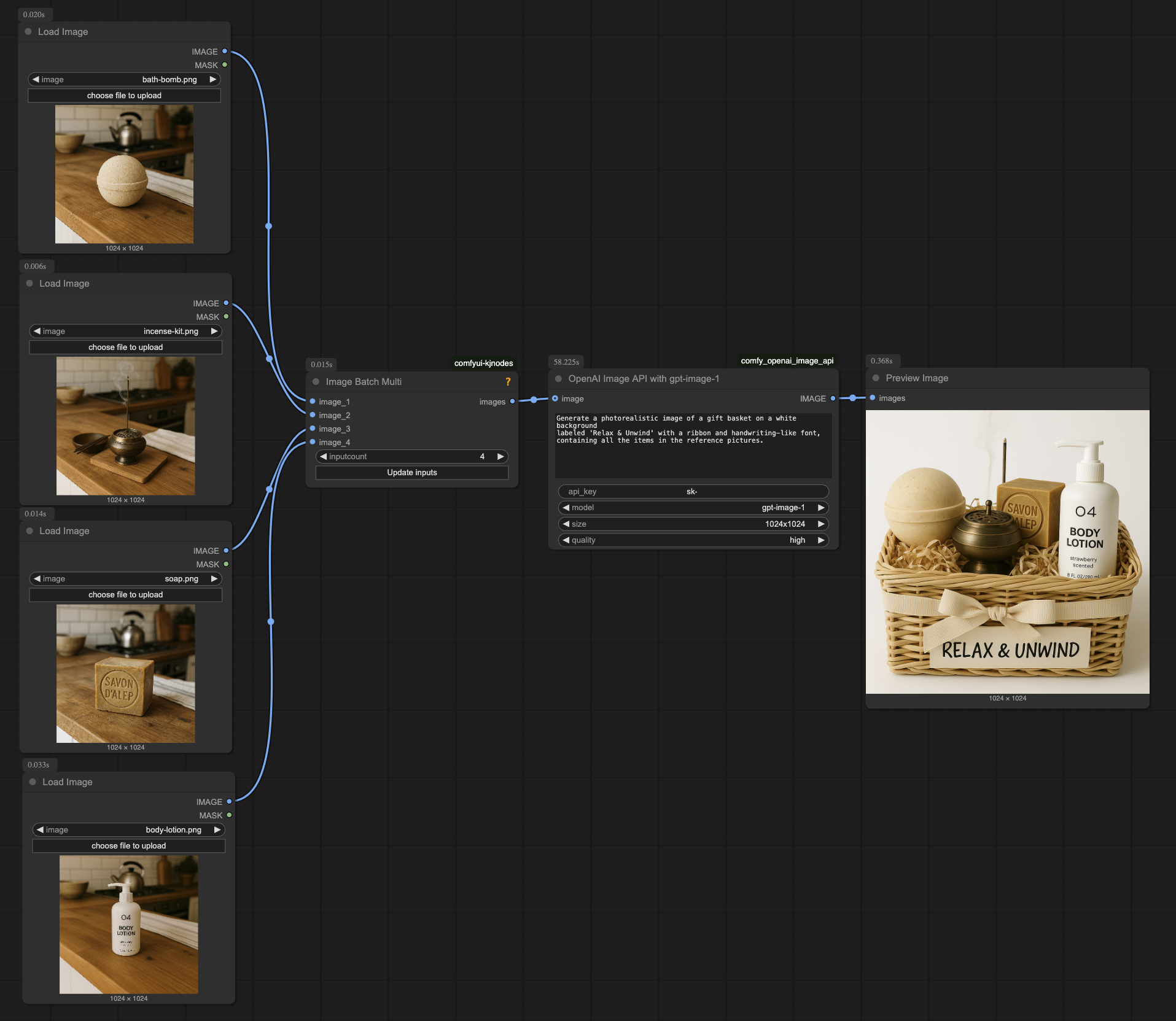The image size is (1176, 1021).
Task: Click the IMAGE output socket of soap node
Action: [226, 550]
